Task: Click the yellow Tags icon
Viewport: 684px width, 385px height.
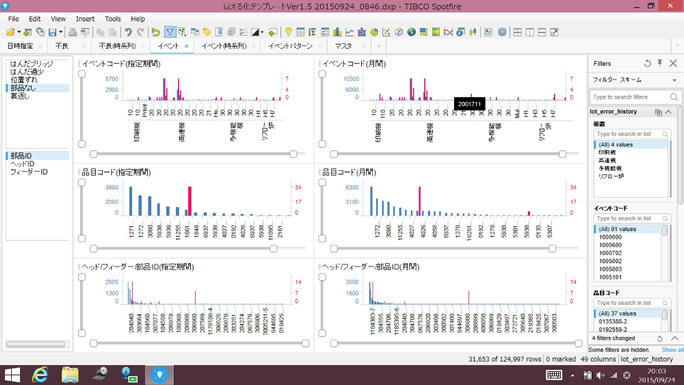Action: [207, 32]
